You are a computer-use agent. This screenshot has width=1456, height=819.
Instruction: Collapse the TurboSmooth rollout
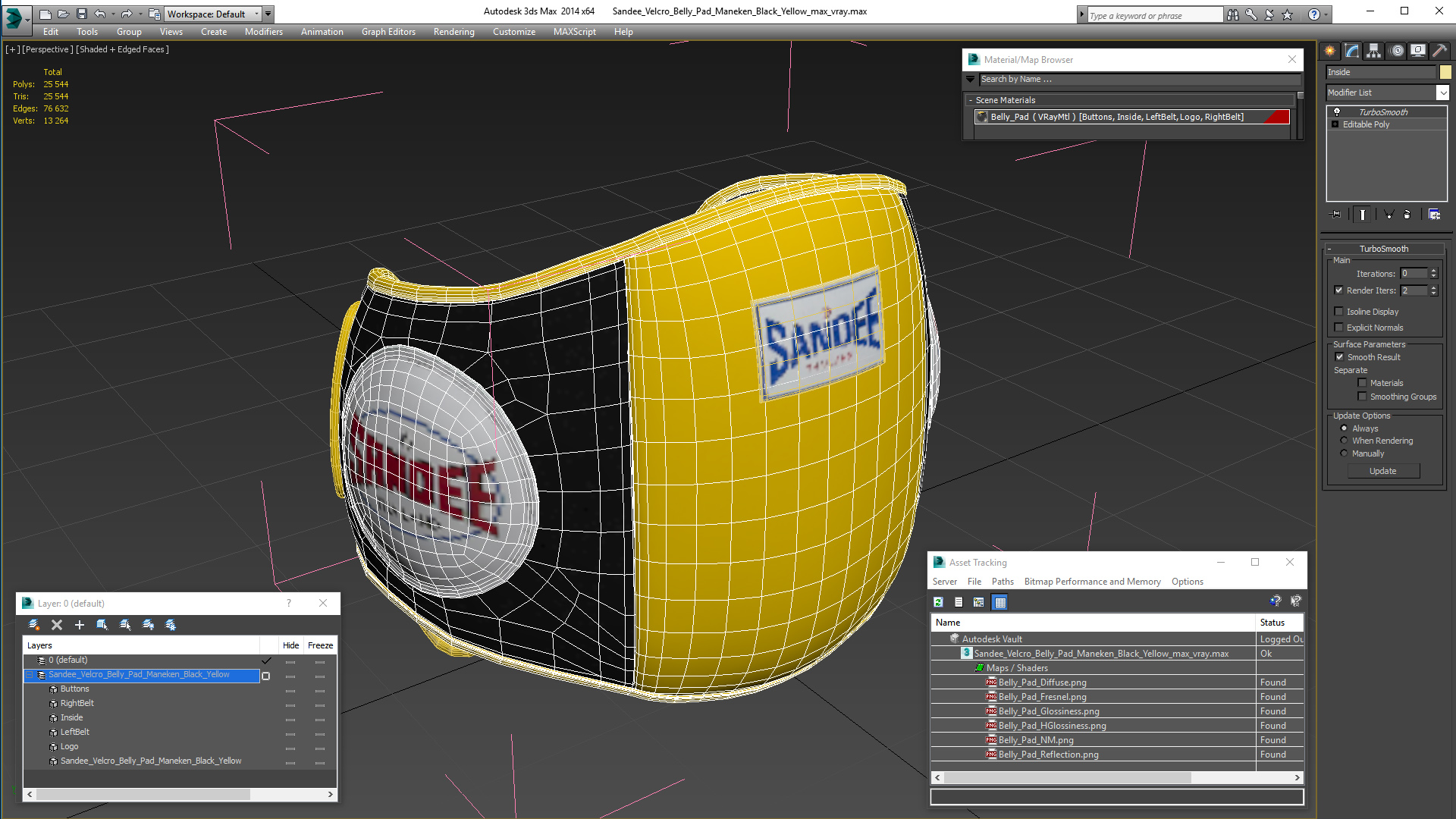click(1329, 249)
